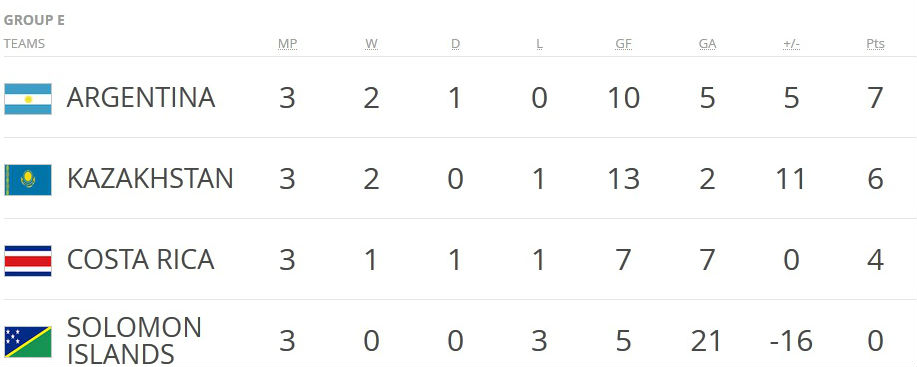Viewport: 917px width, 367px height.
Task: Click the D column header
Action: pos(456,44)
